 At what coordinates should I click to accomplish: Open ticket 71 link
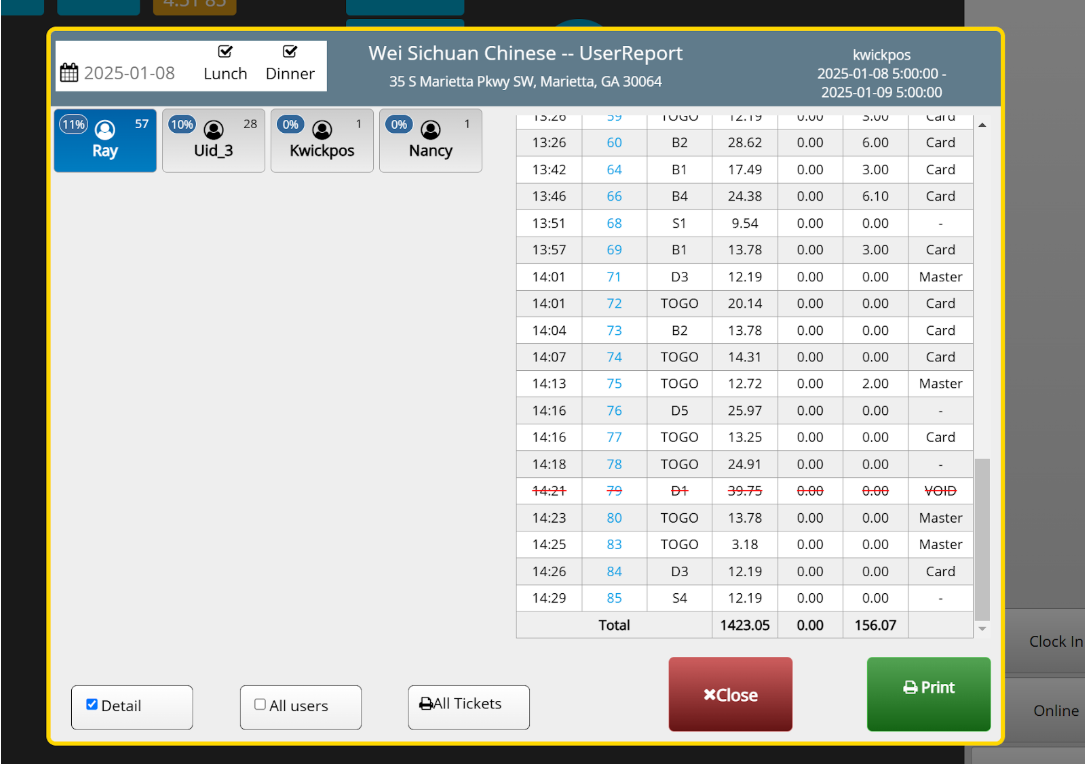point(614,277)
